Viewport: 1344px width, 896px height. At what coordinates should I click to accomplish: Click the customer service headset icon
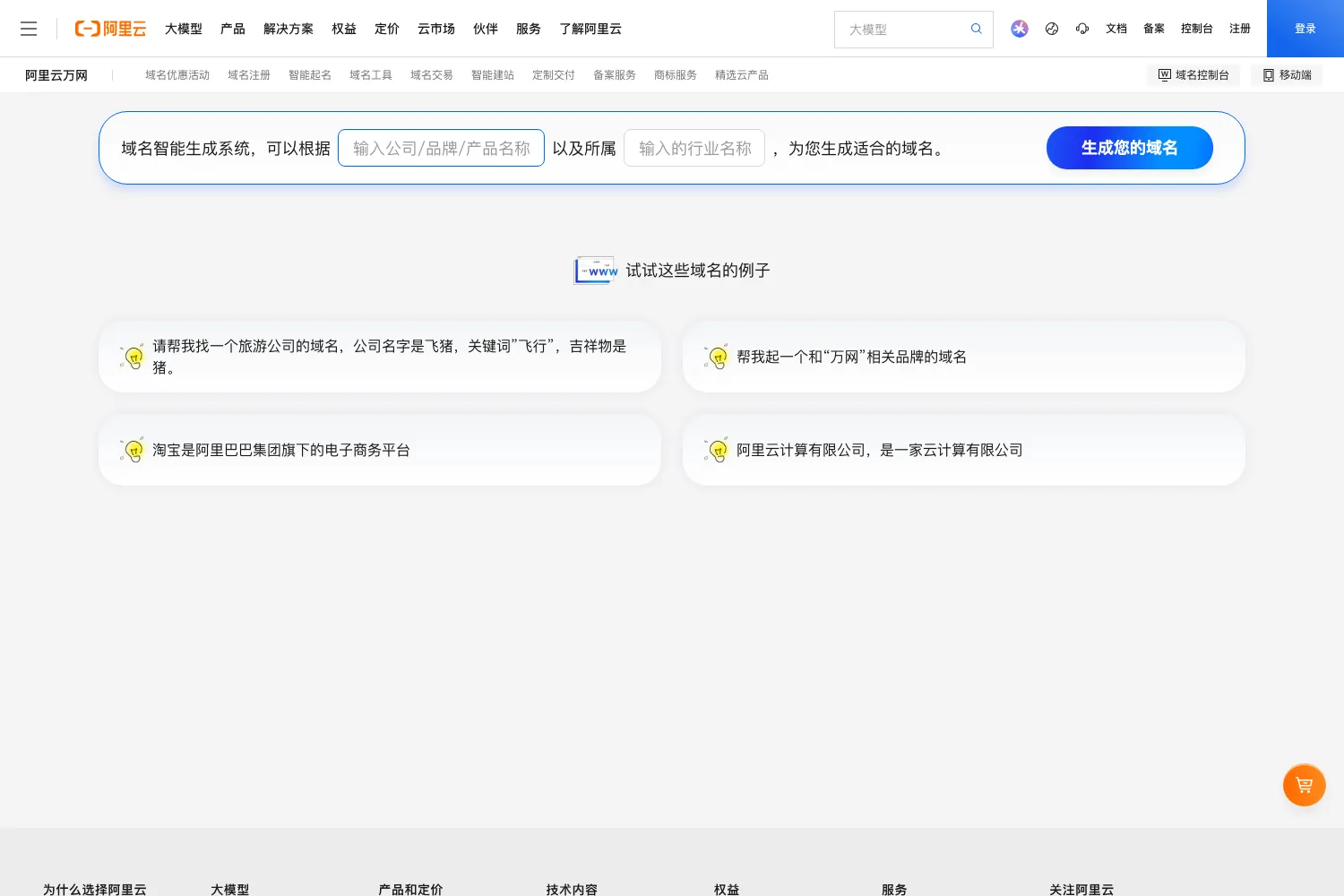[x=1082, y=29]
